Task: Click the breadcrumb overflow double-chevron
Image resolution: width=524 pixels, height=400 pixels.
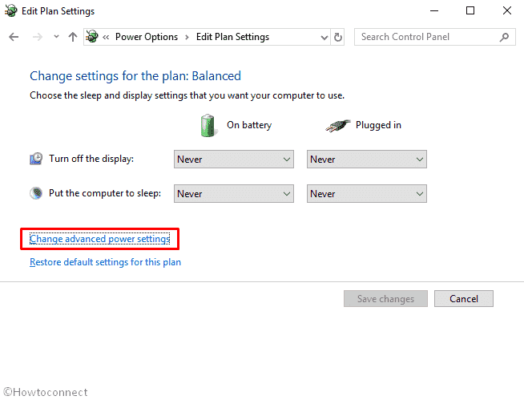Action: 106,37
